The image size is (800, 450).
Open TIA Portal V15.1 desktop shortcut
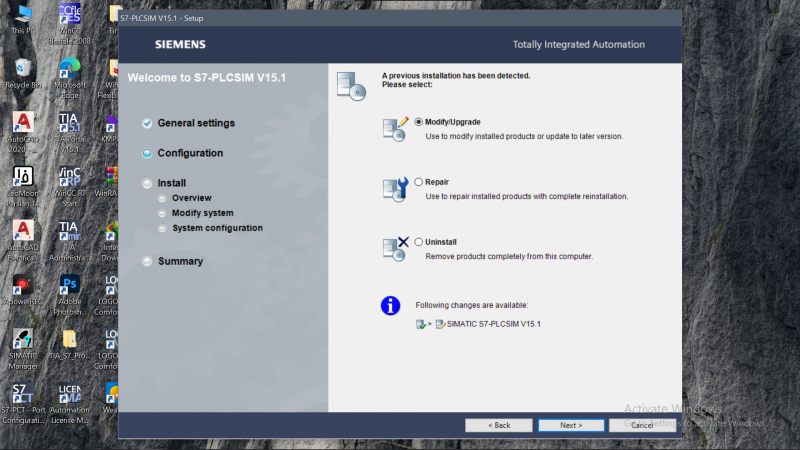point(70,132)
